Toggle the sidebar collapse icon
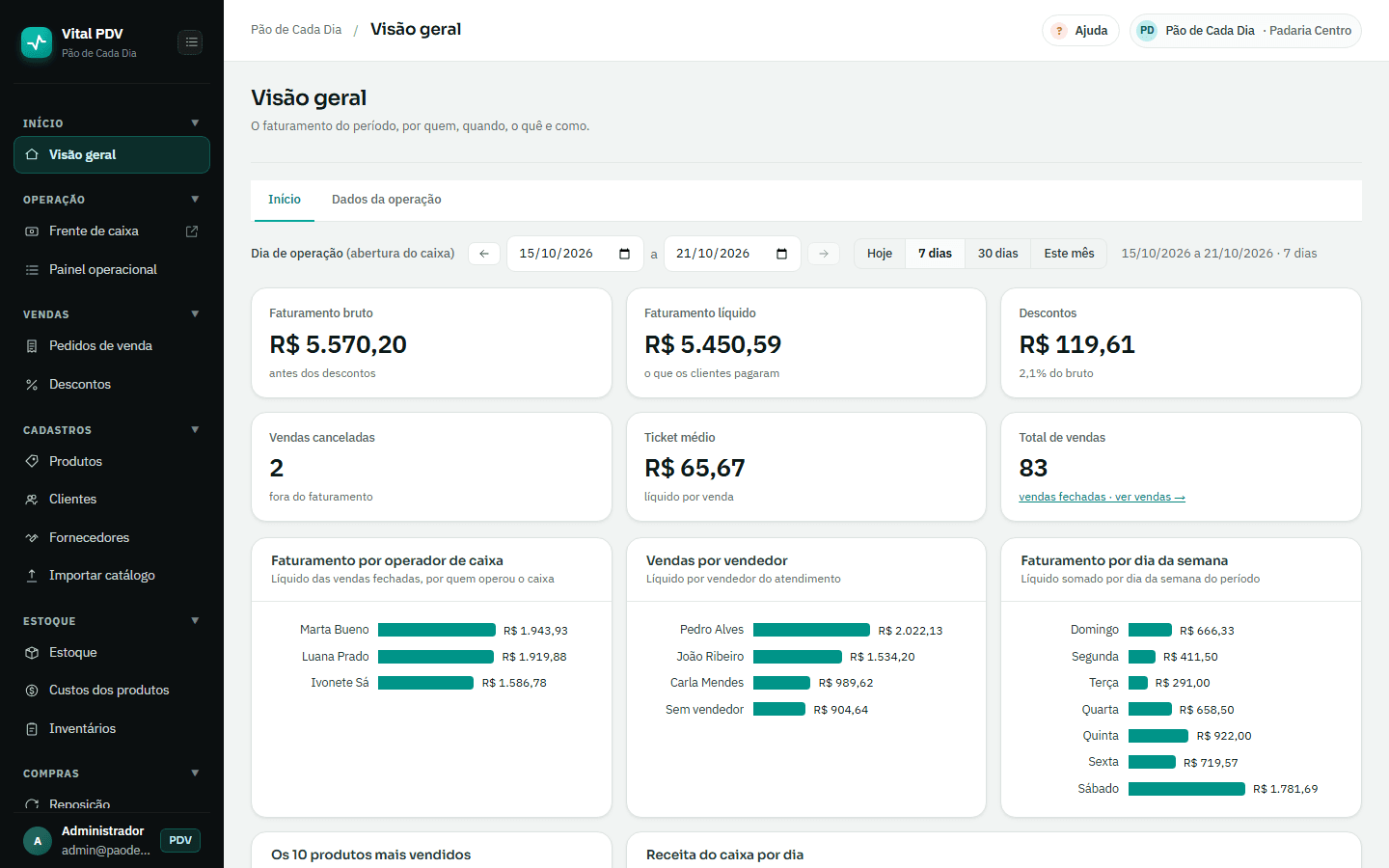1389x868 pixels. (191, 42)
